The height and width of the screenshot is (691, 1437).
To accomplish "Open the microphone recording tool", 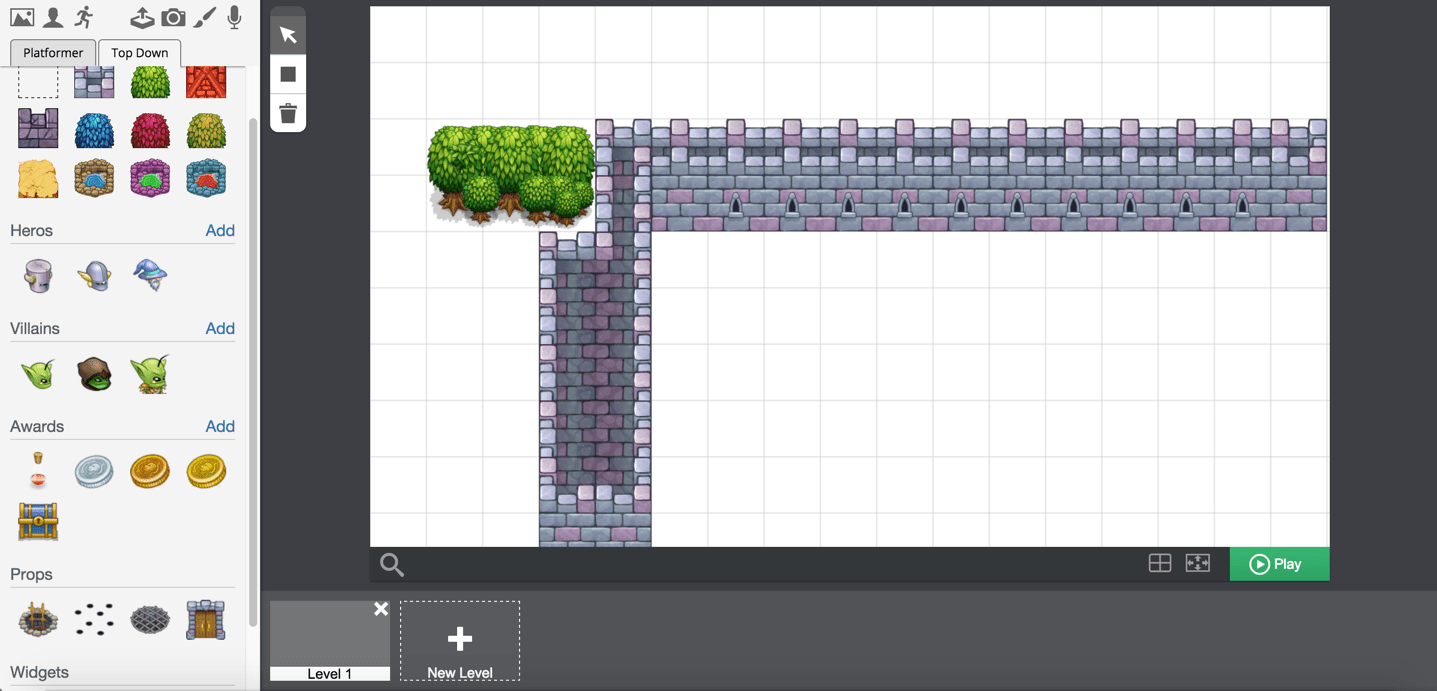I will (x=234, y=17).
